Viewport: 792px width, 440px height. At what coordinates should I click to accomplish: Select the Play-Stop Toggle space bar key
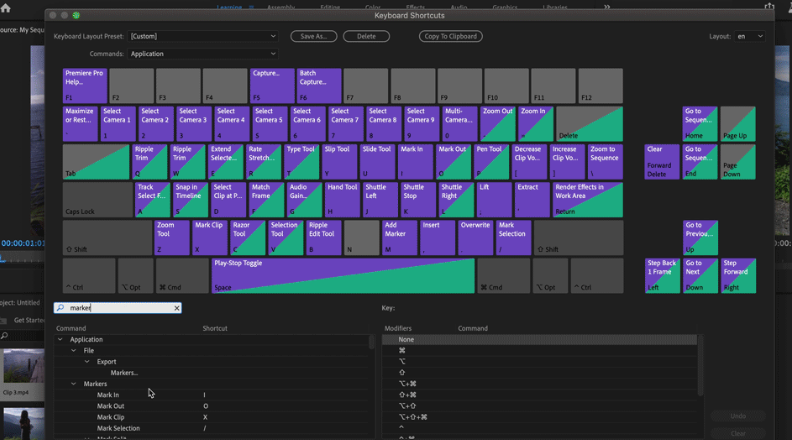tap(342, 275)
